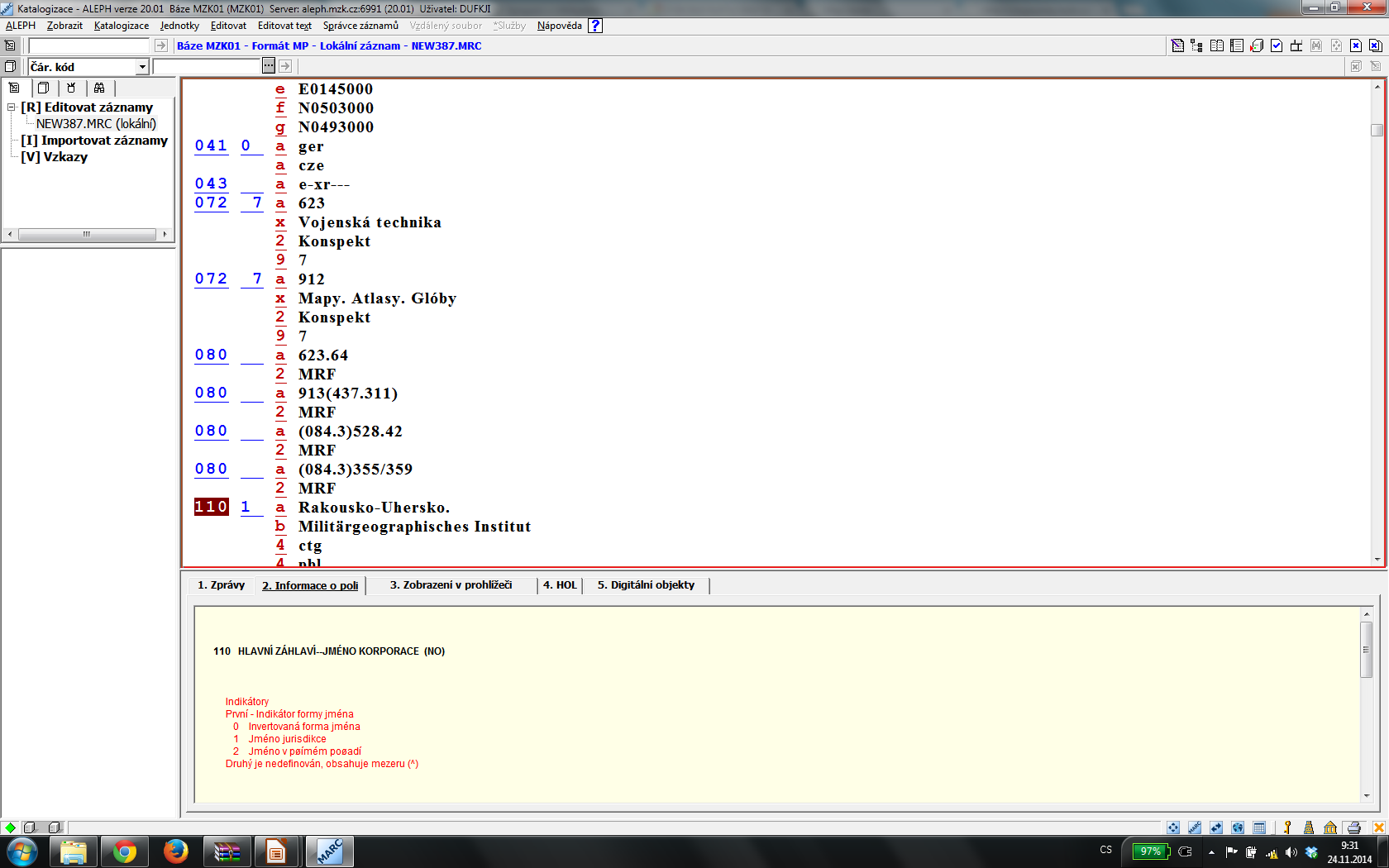
Task: Open the ALEPH menu
Action: (x=21, y=26)
